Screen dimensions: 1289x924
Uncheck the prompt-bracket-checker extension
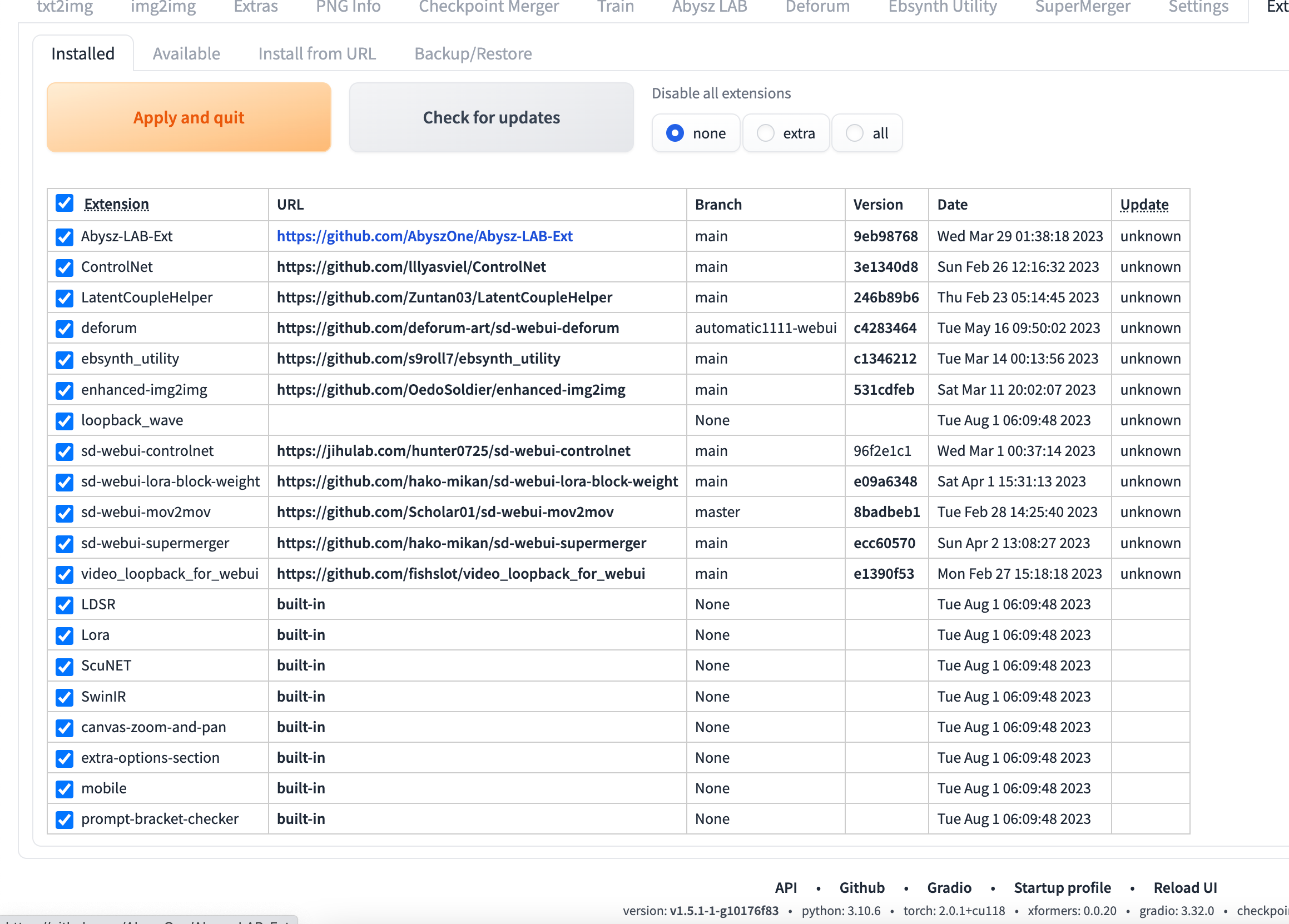63,819
